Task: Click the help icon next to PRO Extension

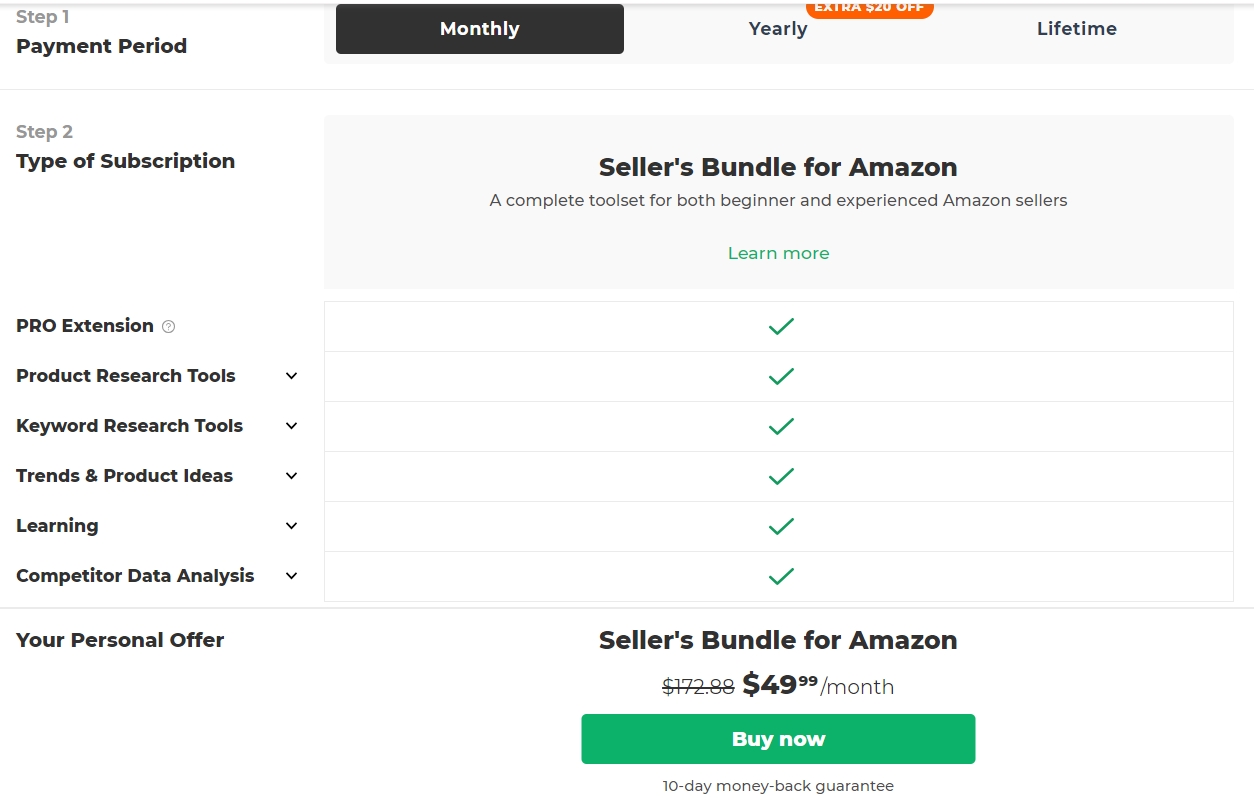Action: [x=168, y=326]
